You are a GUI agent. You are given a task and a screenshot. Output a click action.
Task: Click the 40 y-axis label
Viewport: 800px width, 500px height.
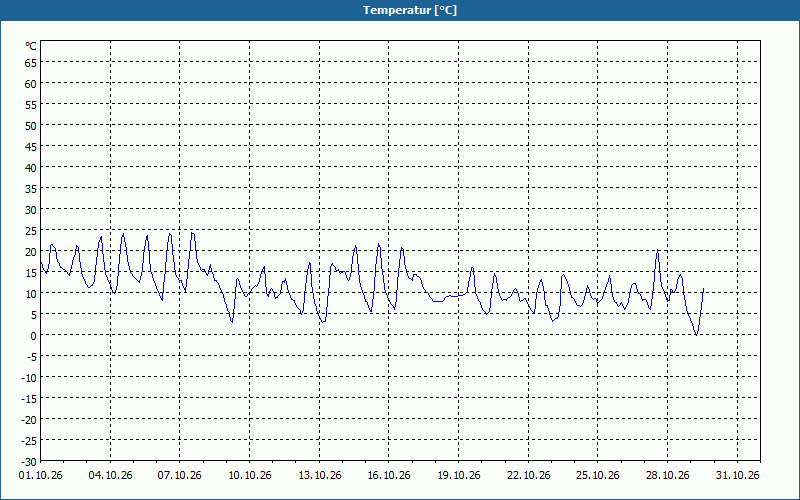pyautogui.click(x=31, y=167)
